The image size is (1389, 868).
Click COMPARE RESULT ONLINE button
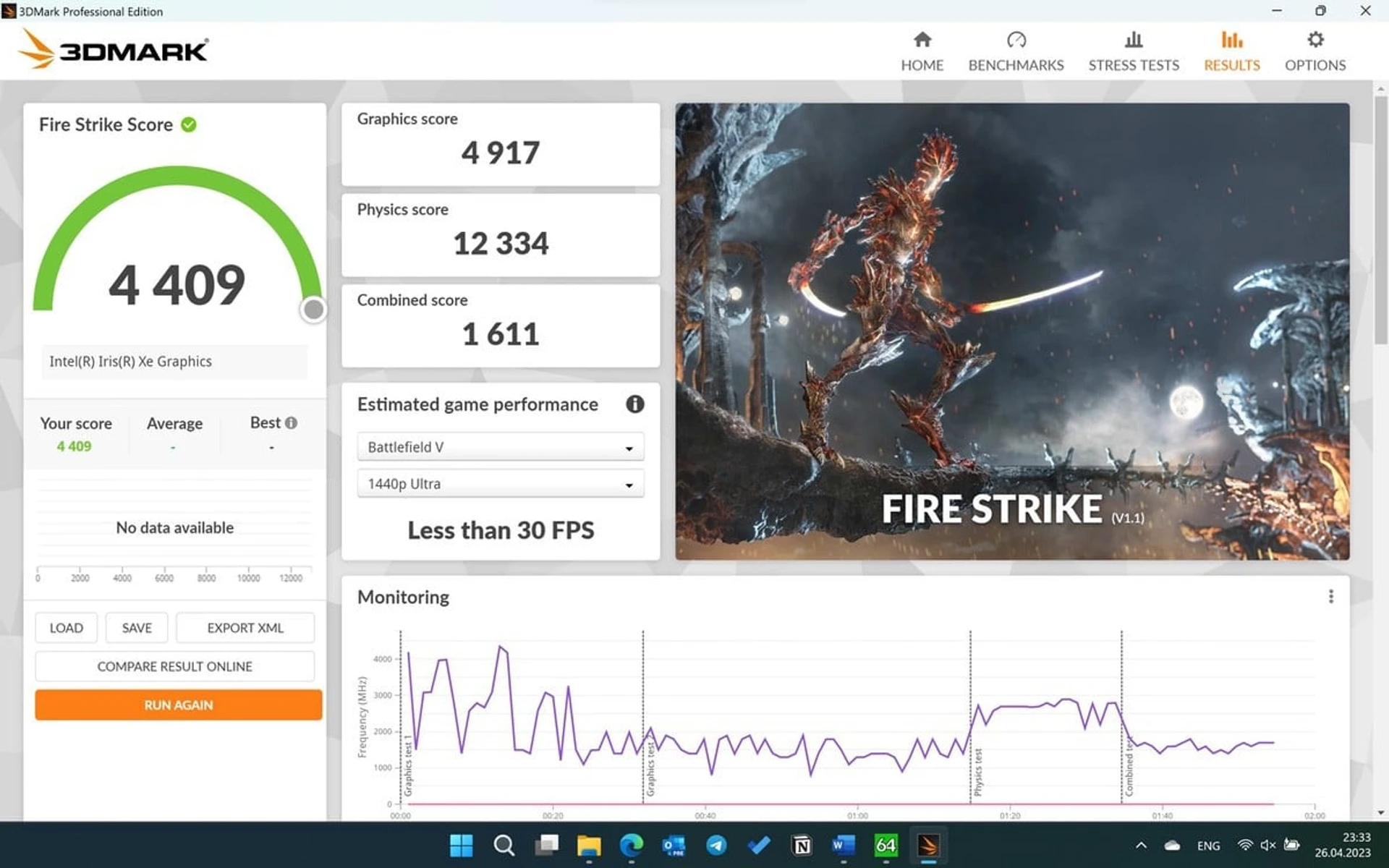pyautogui.click(x=174, y=665)
